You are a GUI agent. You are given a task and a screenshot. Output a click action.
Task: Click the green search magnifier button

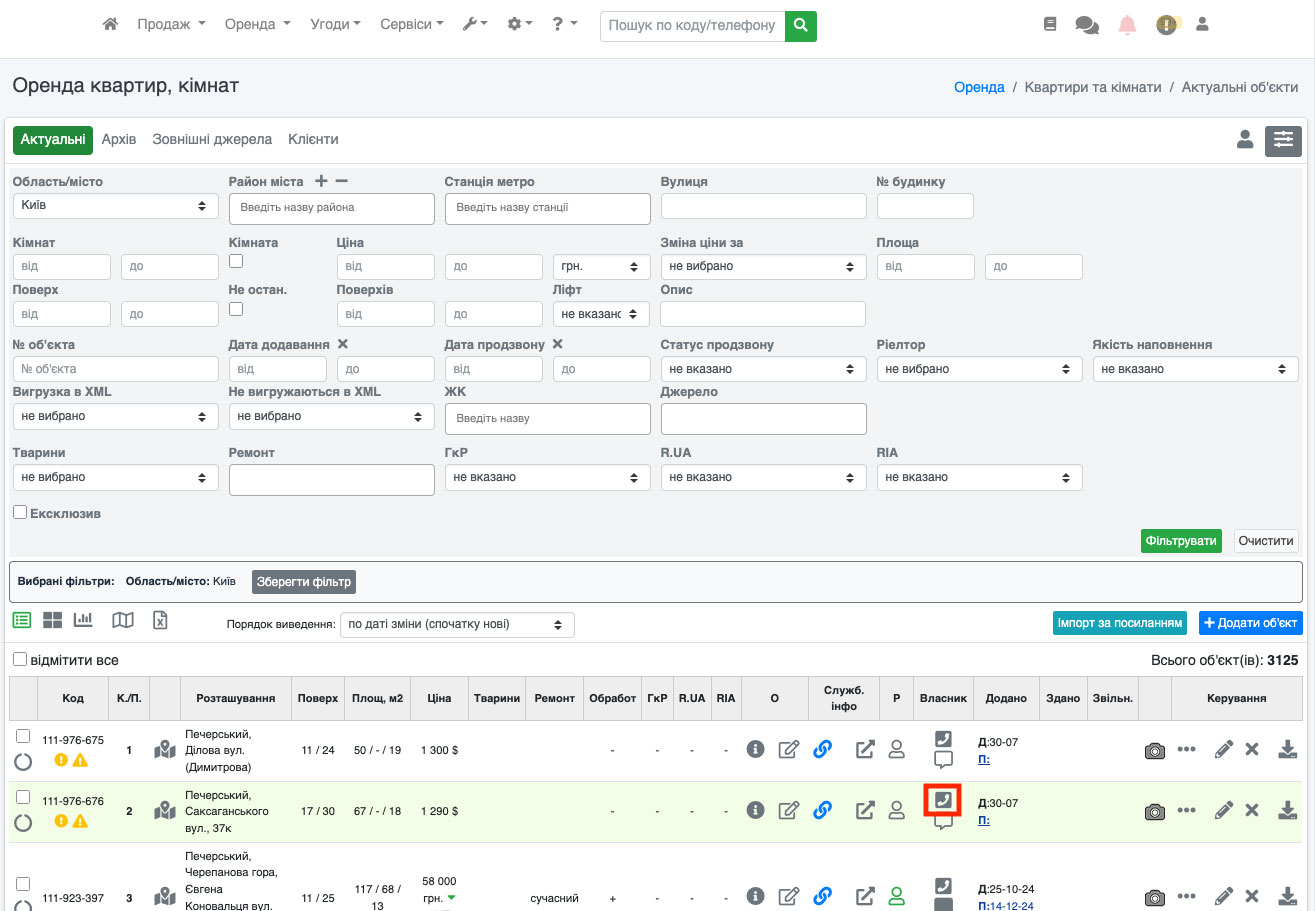800,25
